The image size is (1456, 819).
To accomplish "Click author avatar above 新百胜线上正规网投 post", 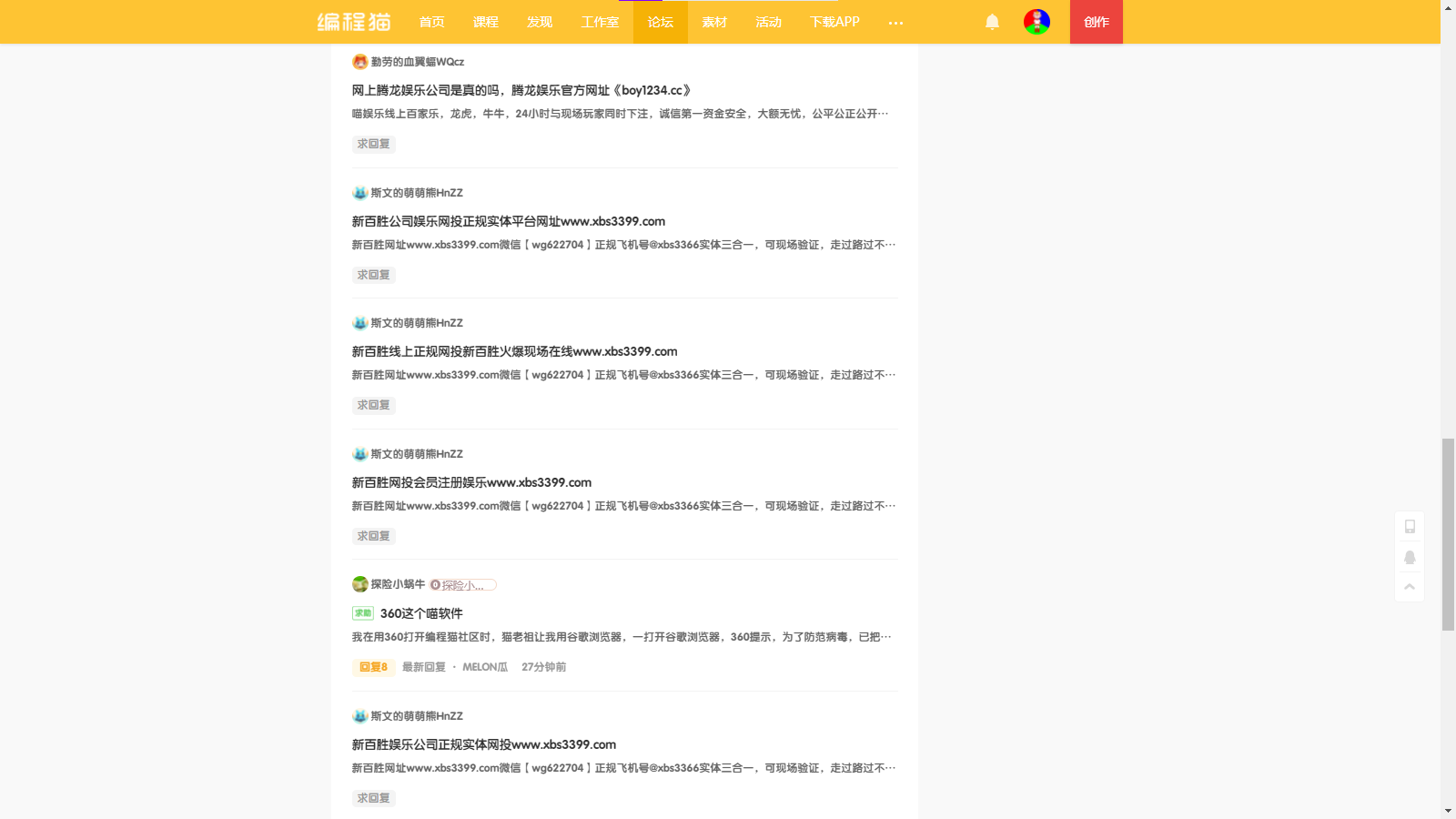I will (360, 323).
